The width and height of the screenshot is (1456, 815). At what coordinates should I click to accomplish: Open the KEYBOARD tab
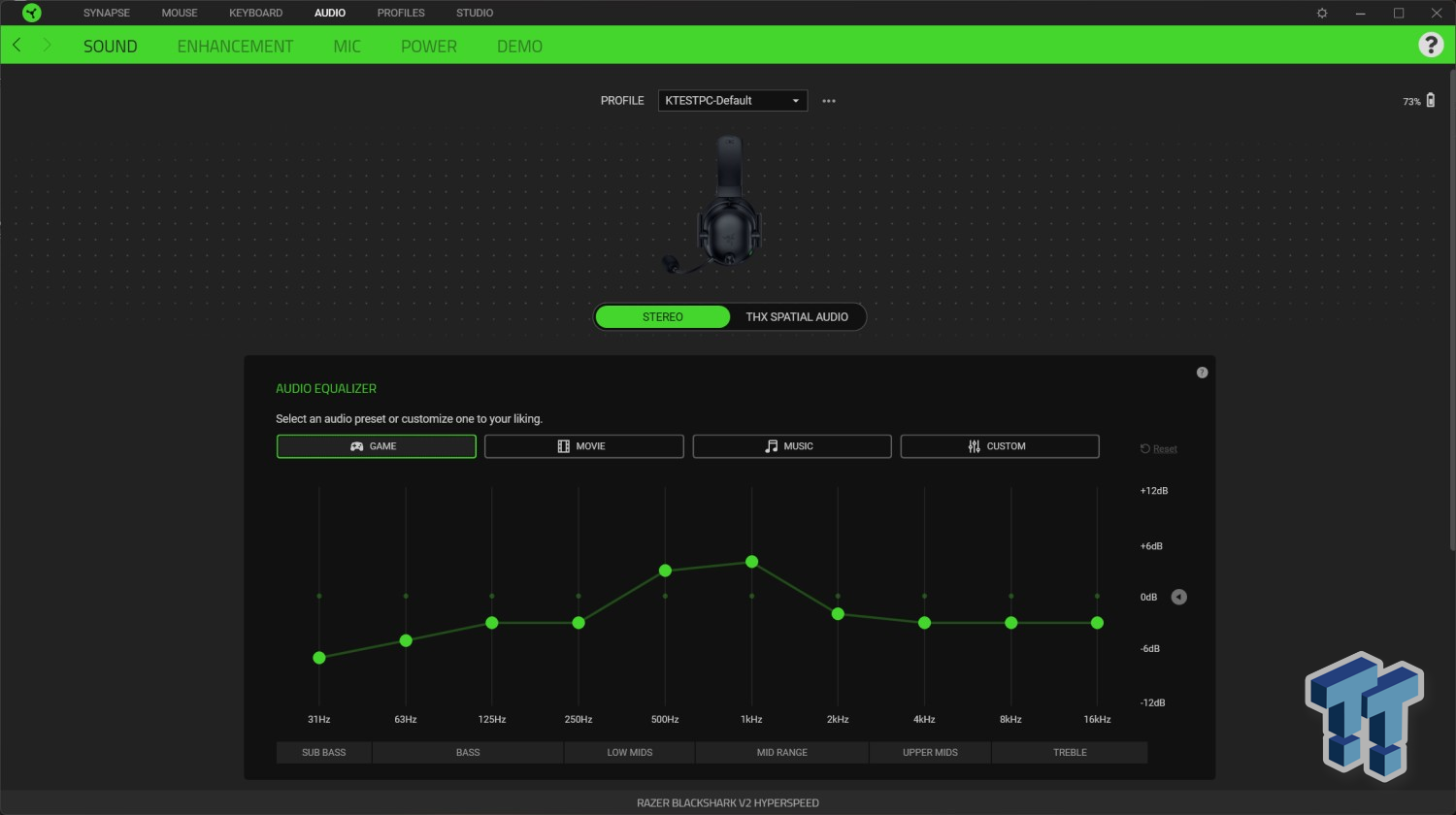(x=256, y=13)
